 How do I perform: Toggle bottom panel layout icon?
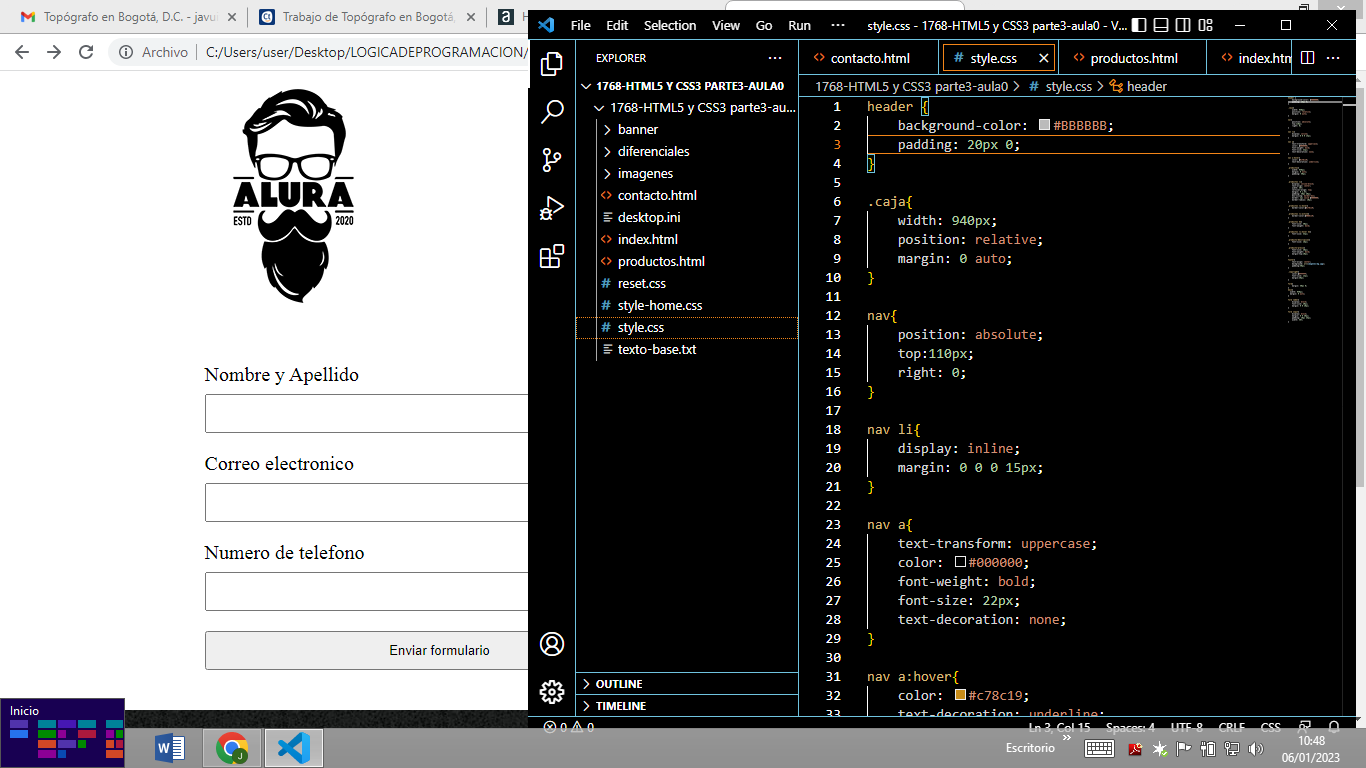[1161, 25]
